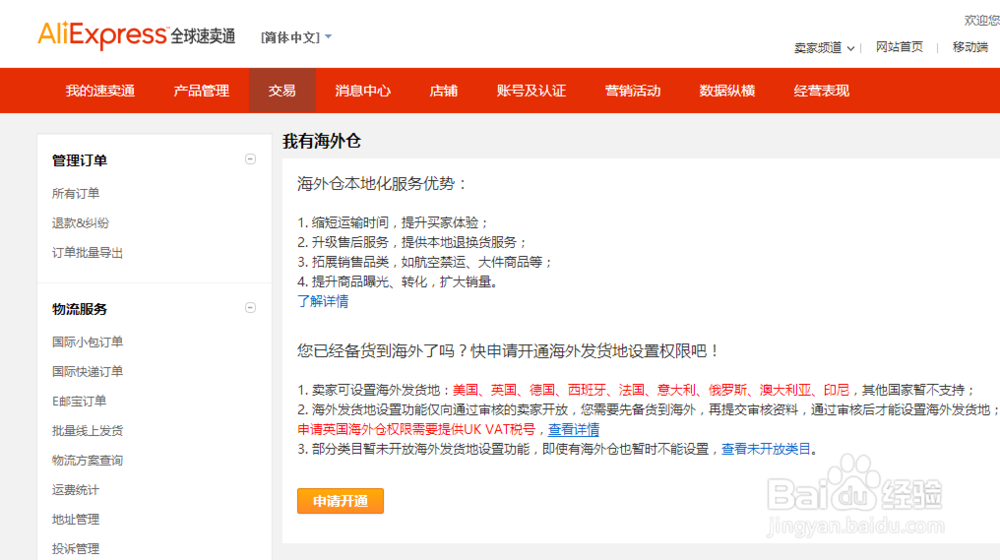Click the red text 申请英国海外仓权限需要提供UK VAT税号
This screenshot has width=1000, height=560.
tap(416, 429)
